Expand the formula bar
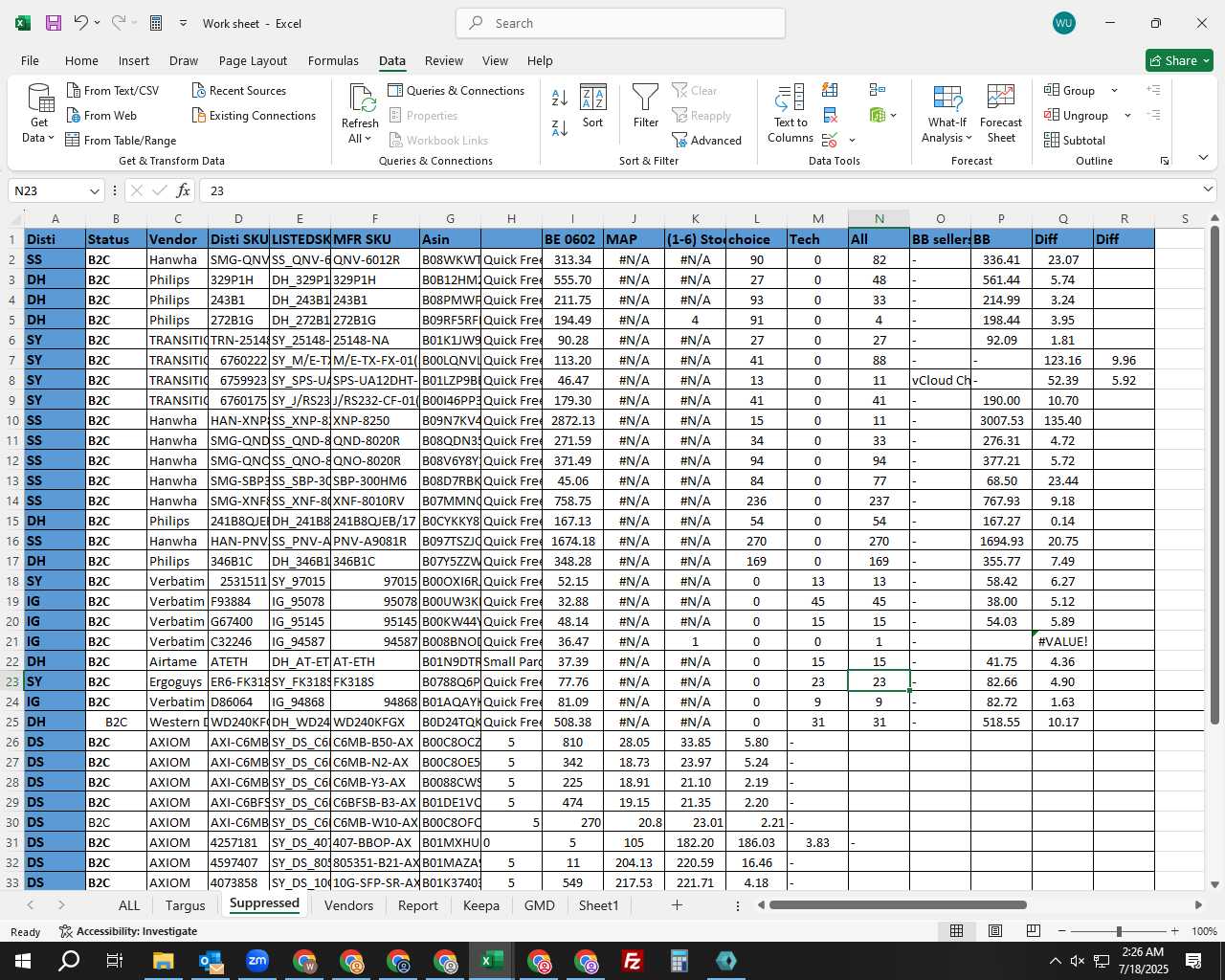 tap(1208, 190)
